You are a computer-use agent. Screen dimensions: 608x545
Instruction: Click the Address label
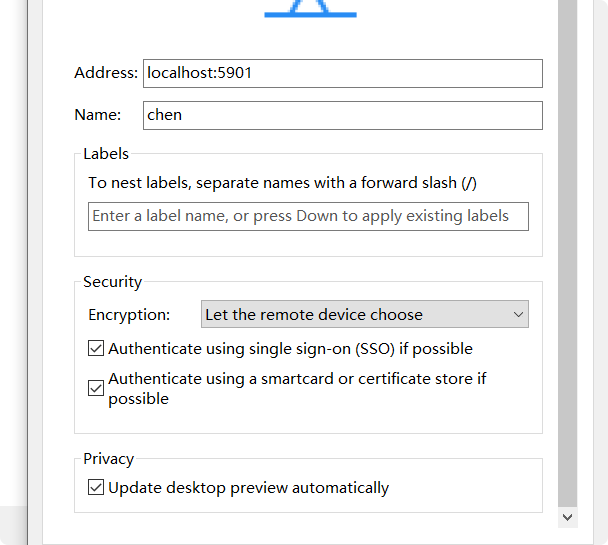coord(106,73)
